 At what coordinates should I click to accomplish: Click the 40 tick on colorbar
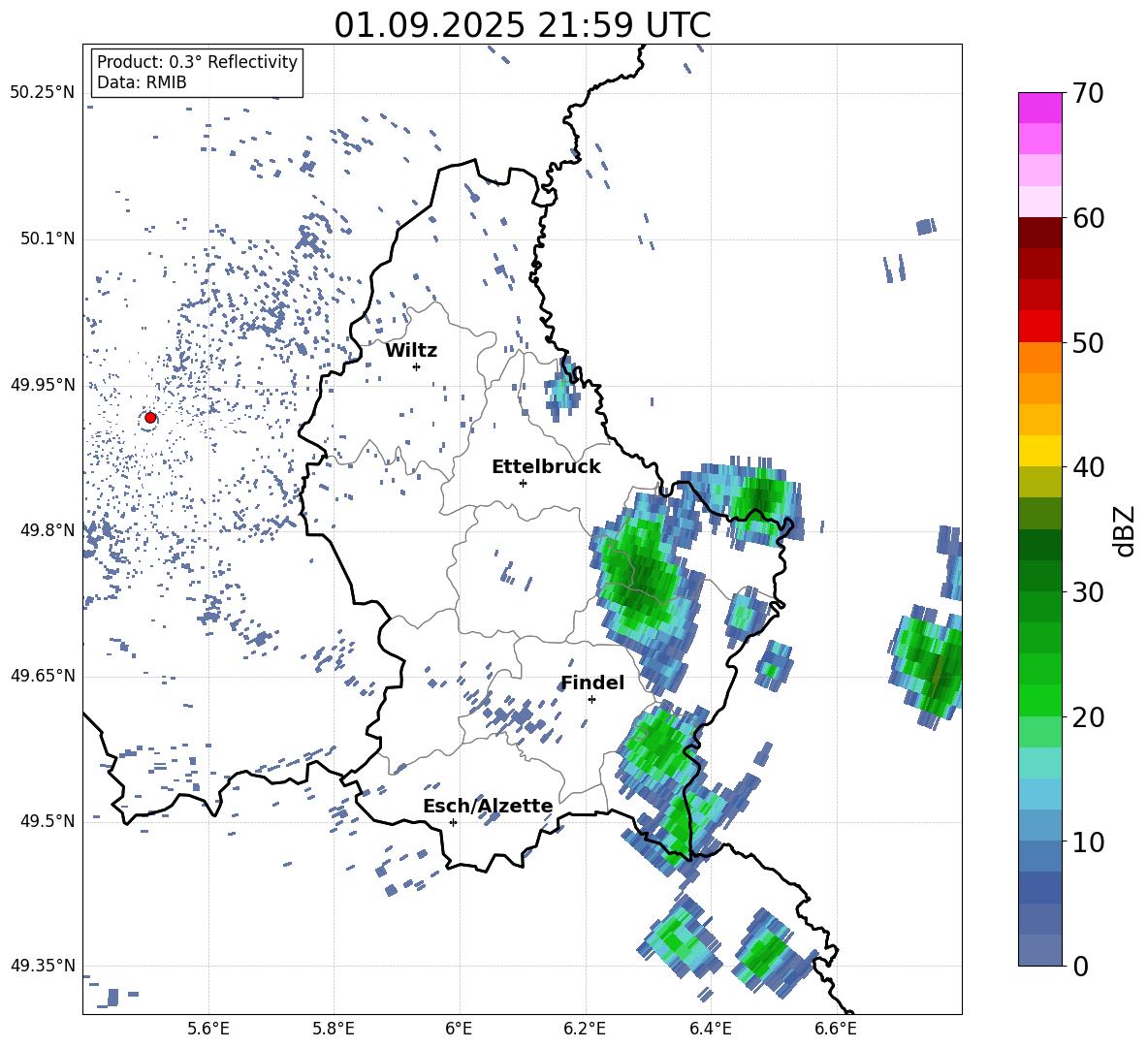click(1088, 467)
